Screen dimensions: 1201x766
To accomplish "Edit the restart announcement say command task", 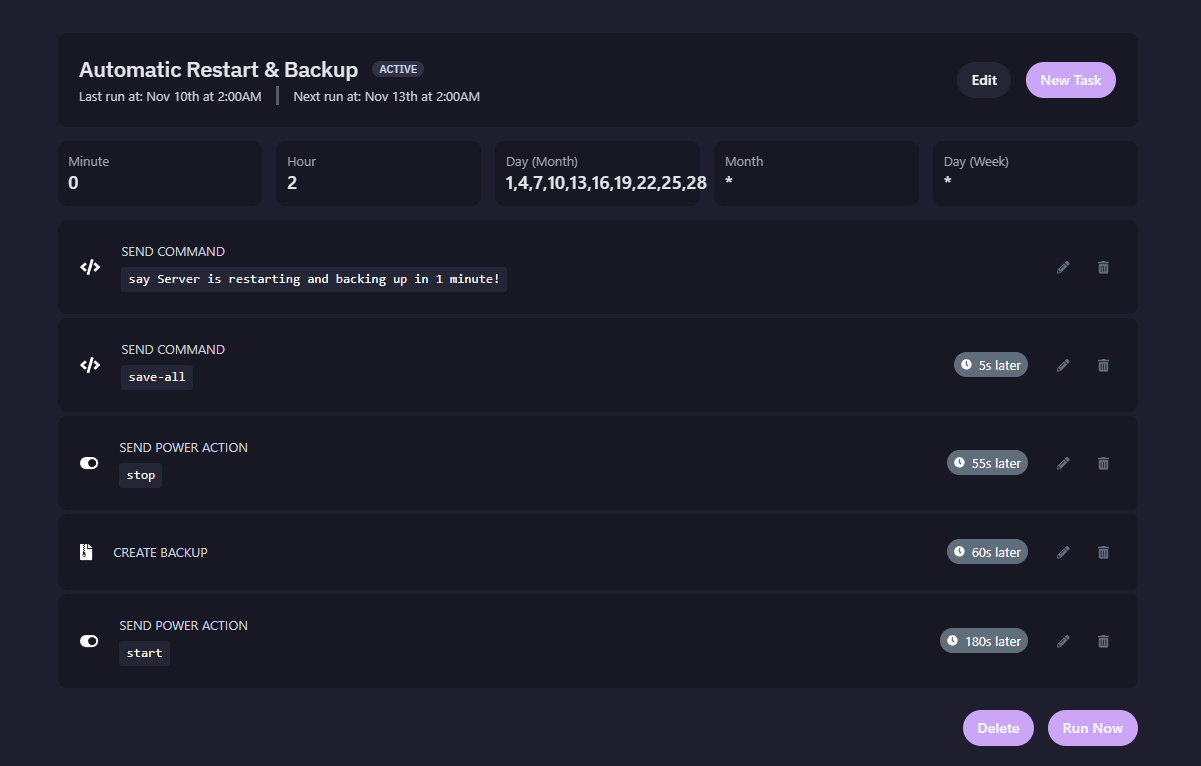I will 1063,267.
